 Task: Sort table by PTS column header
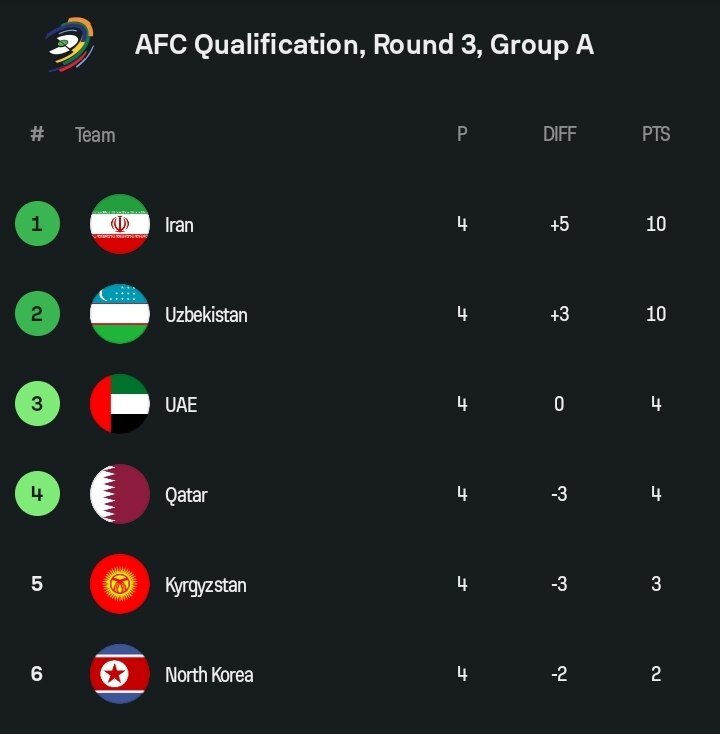pos(656,135)
